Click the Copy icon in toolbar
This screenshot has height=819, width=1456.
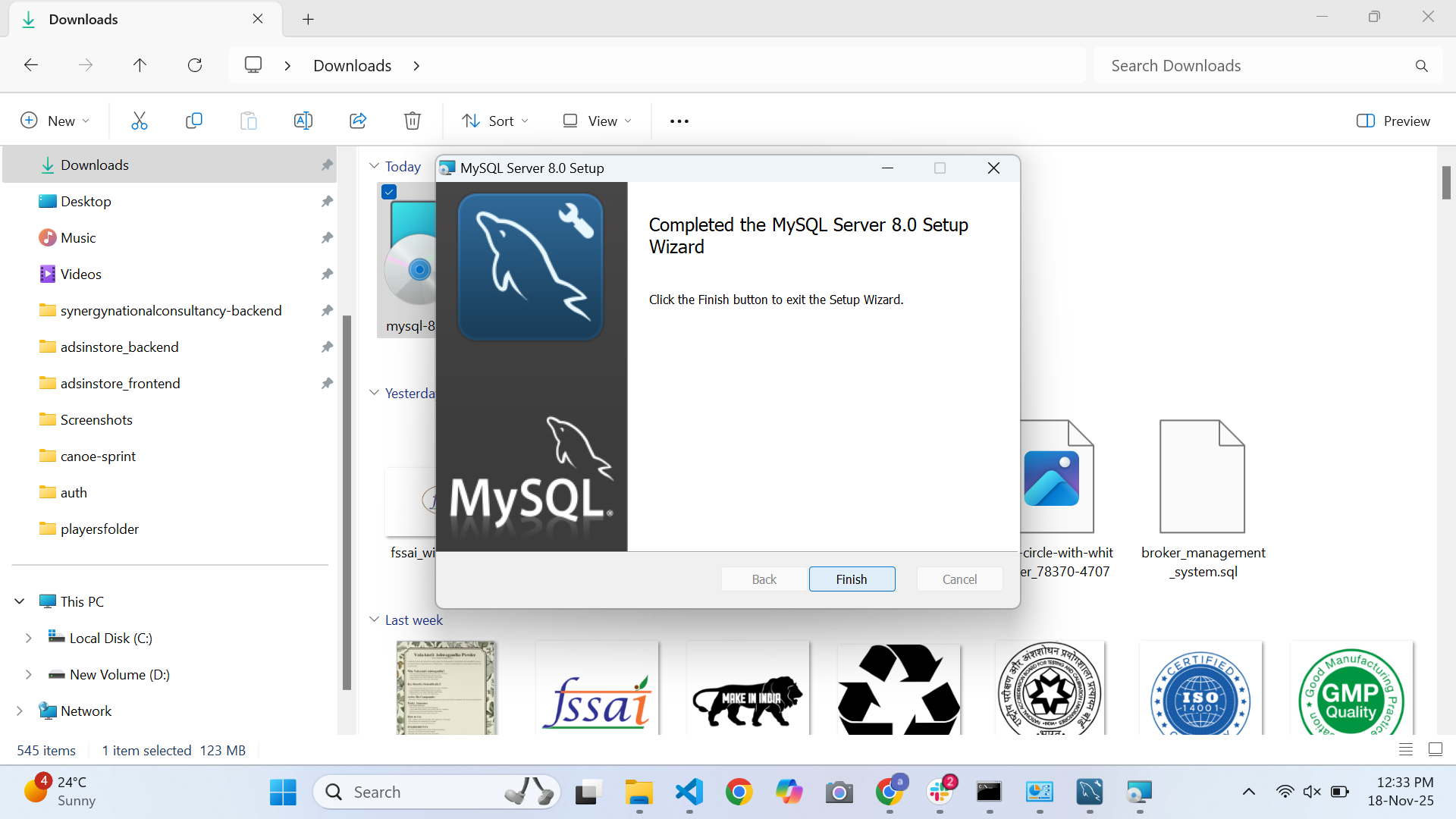click(194, 121)
